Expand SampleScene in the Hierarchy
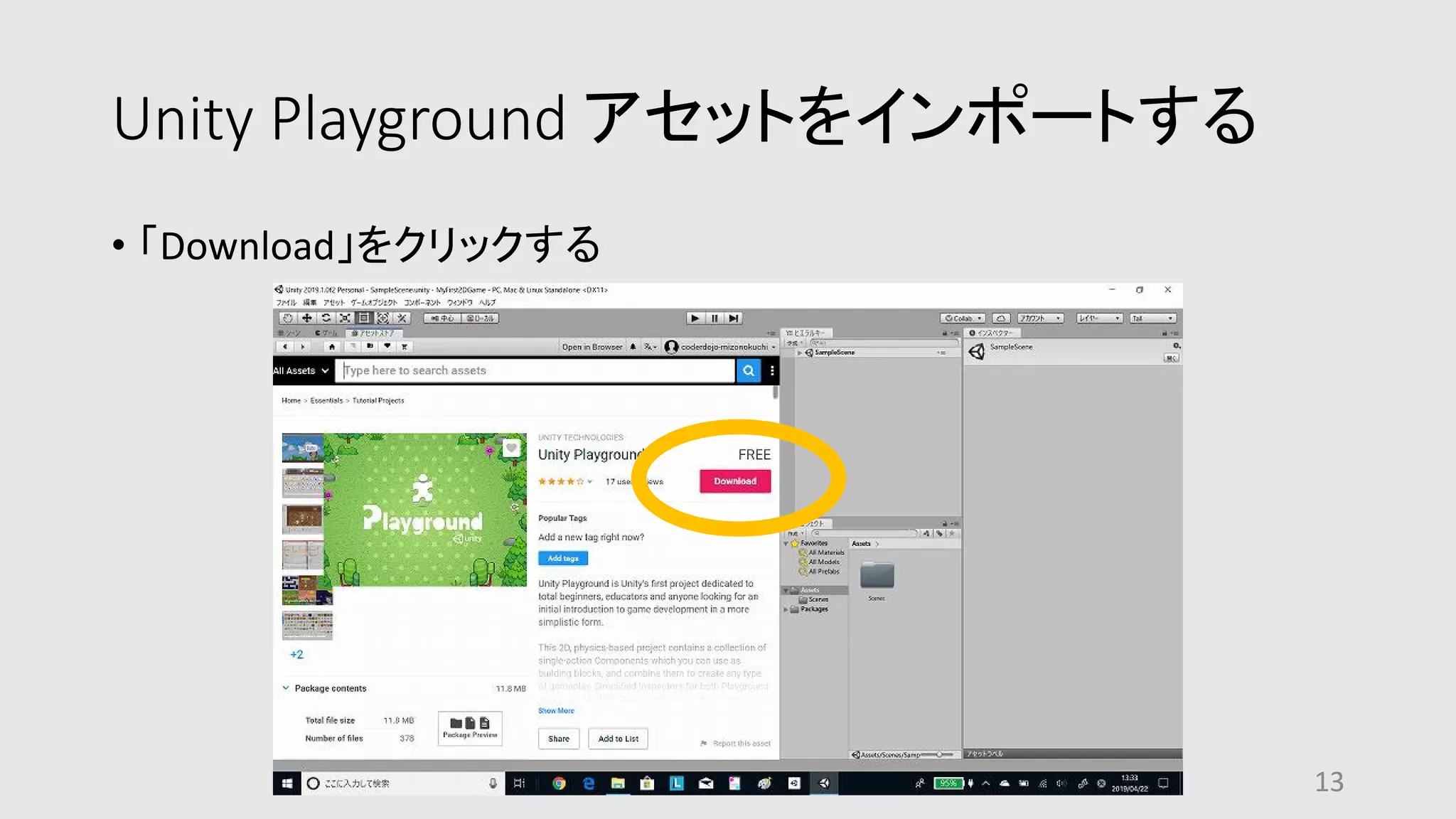 point(801,353)
